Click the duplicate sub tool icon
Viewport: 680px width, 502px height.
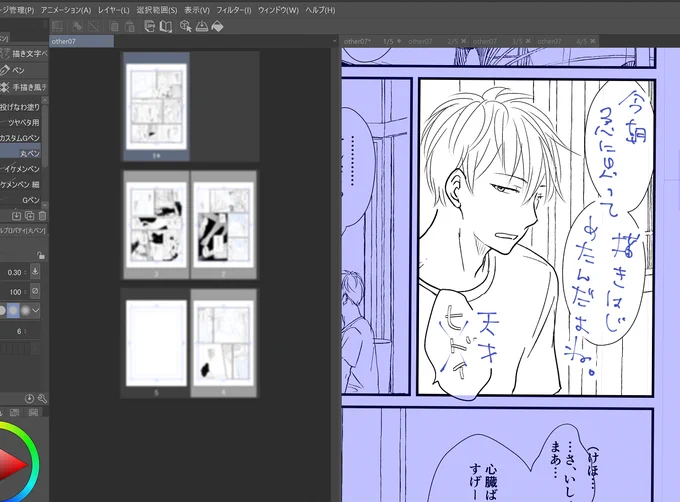[29, 215]
